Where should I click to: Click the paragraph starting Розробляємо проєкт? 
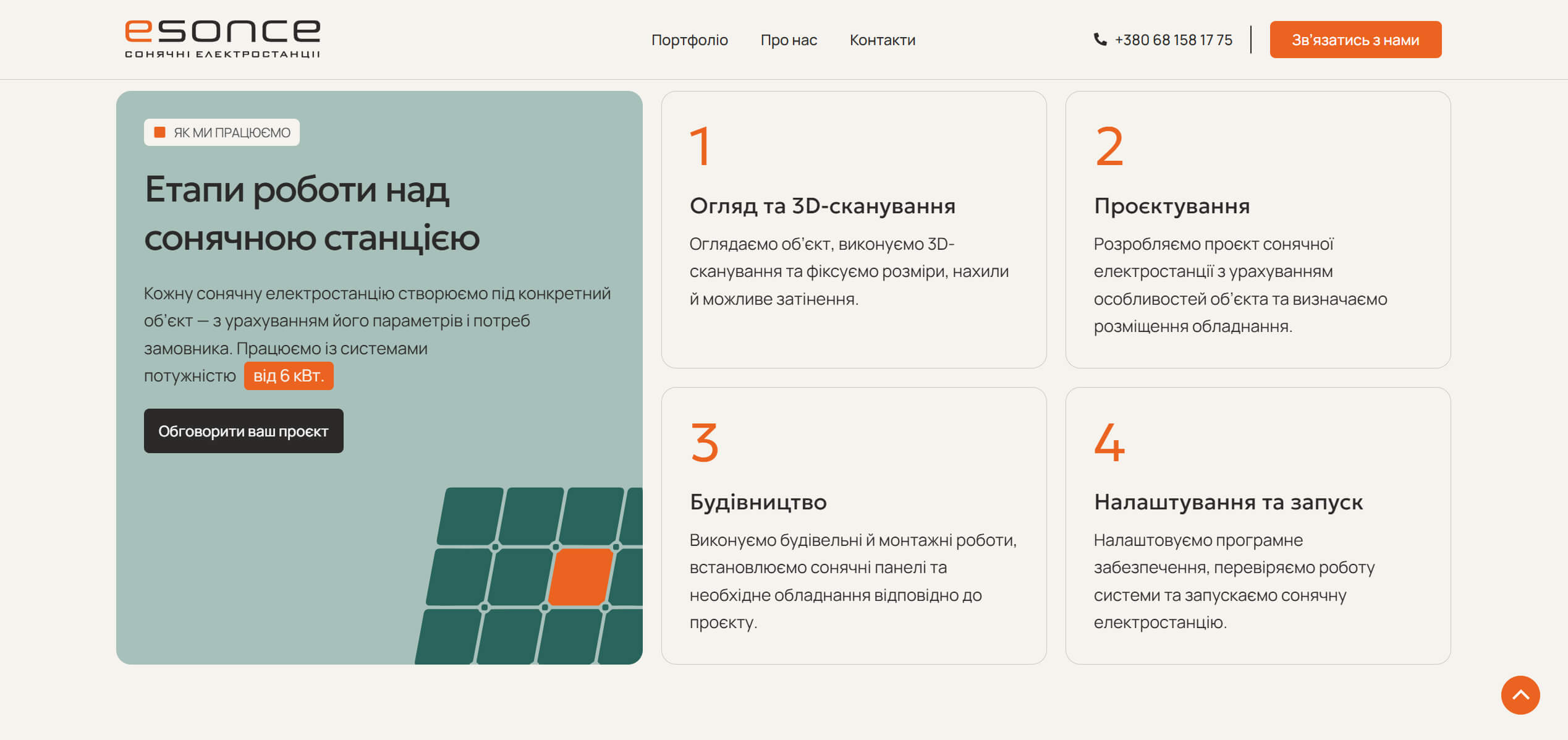pyautogui.click(x=1240, y=285)
